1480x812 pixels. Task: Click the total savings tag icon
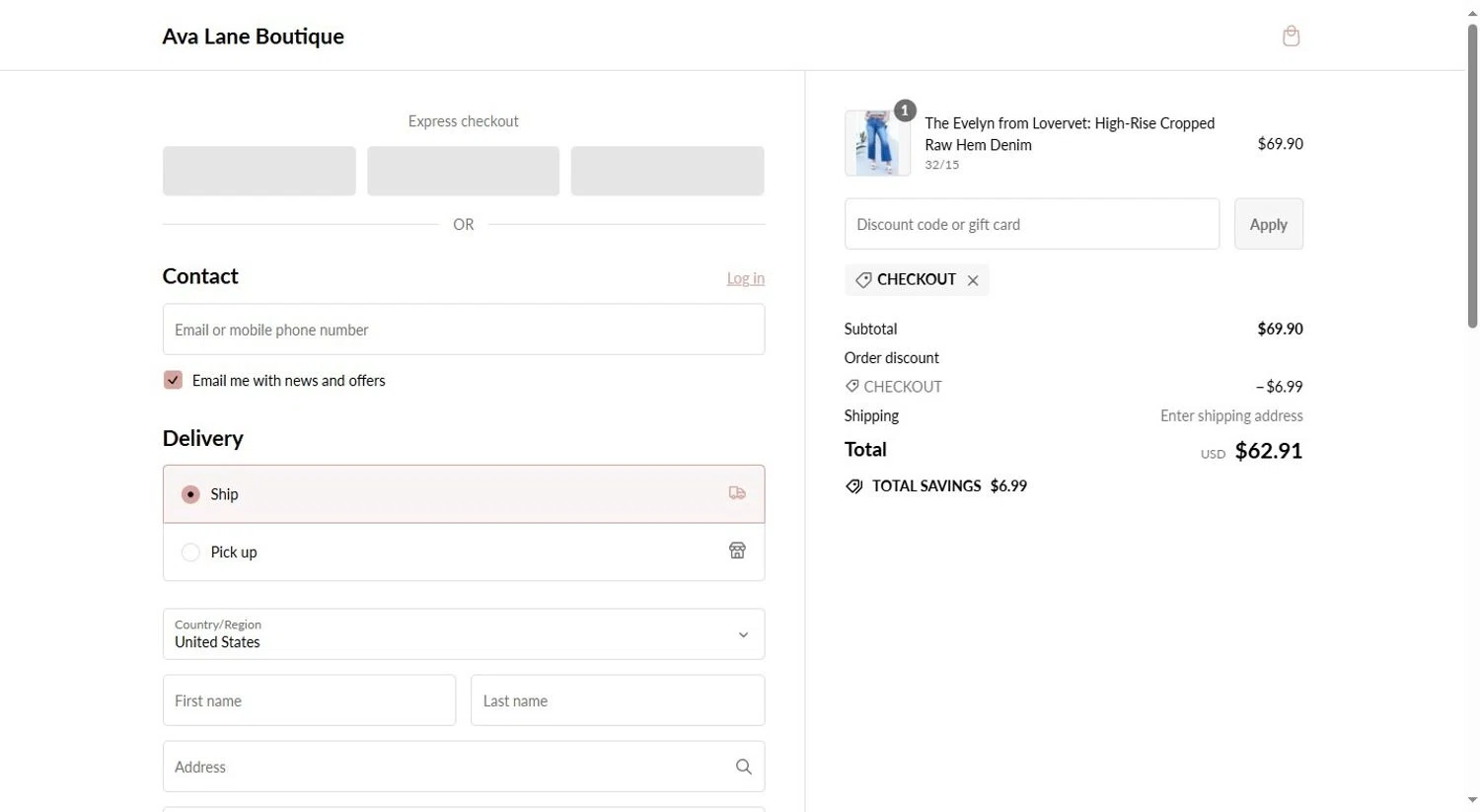click(854, 486)
